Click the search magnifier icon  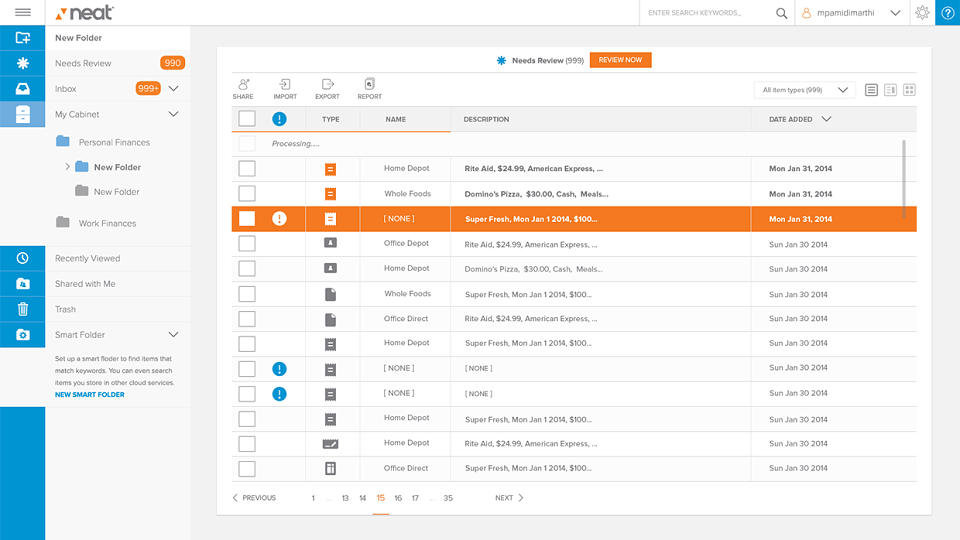[781, 13]
